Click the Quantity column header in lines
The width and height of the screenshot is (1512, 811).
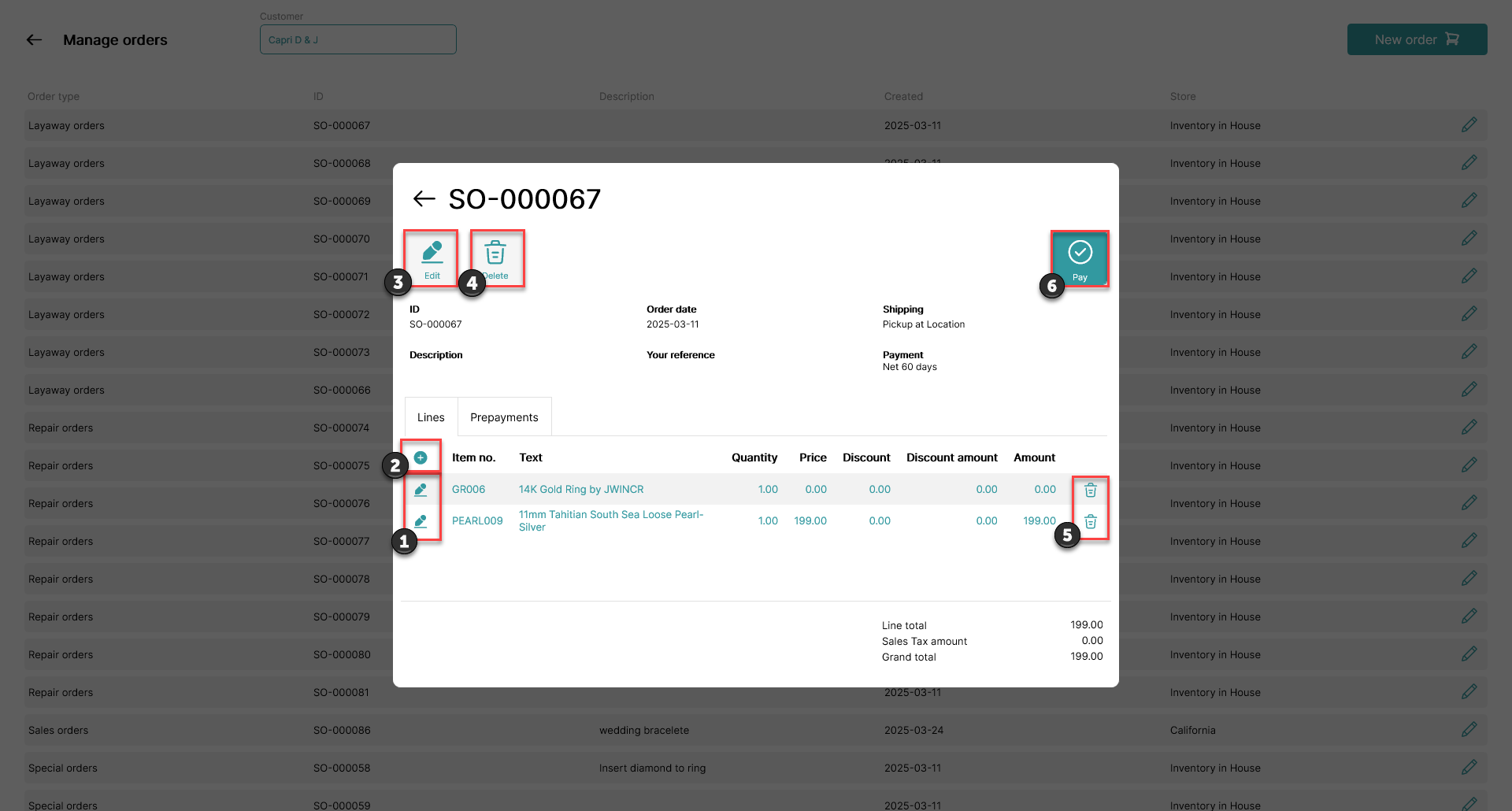[x=754, y=457]
